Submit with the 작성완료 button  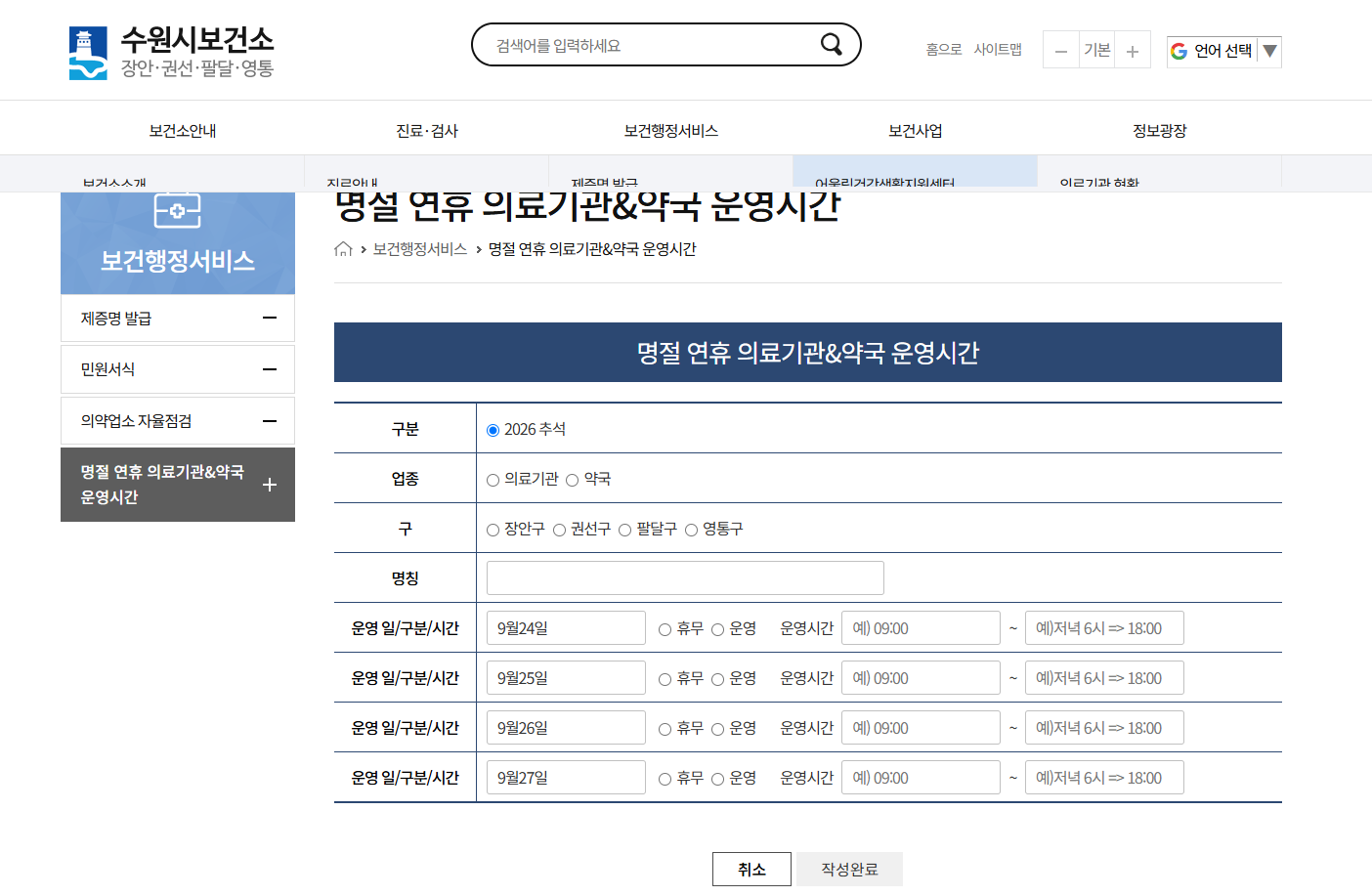click(x=849, y=869)
